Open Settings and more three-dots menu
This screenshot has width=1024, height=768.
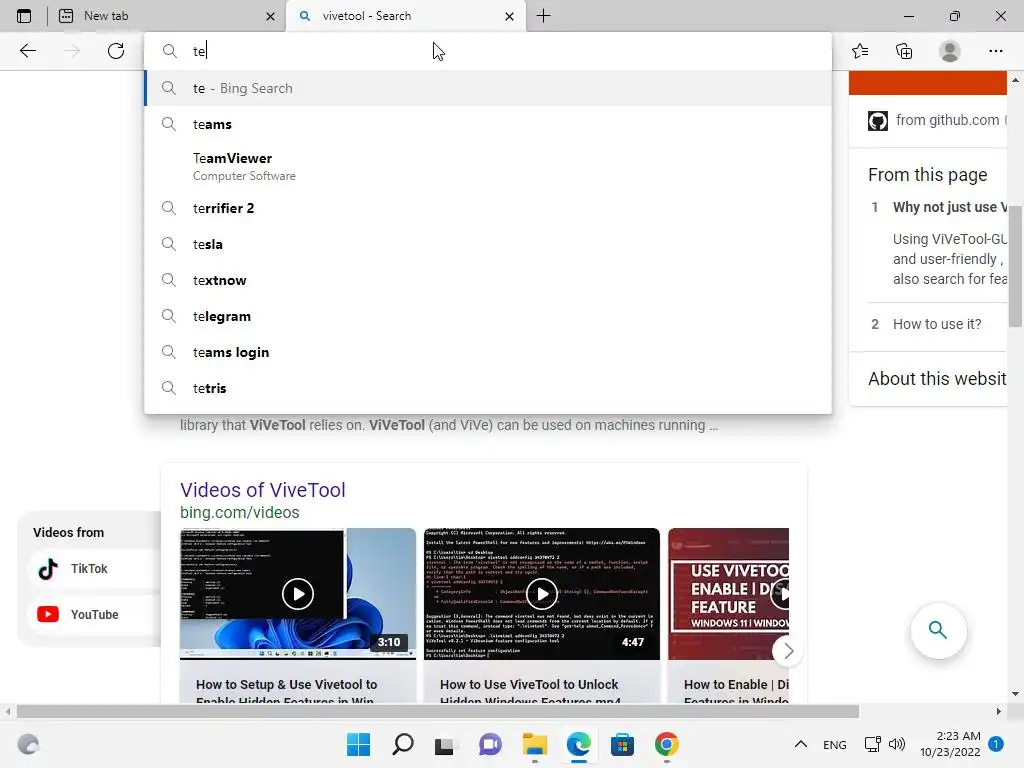pyautogui.click(x=995, y=51)
